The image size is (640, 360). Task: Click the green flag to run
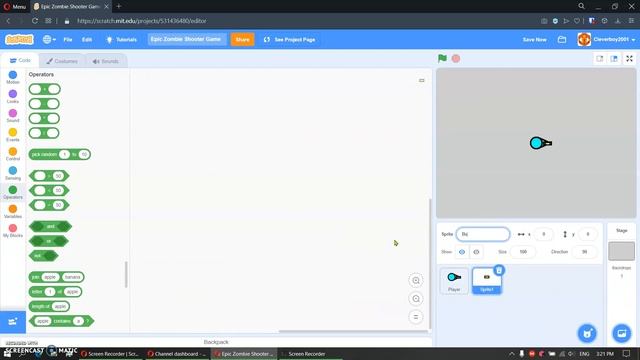(442, 59)
